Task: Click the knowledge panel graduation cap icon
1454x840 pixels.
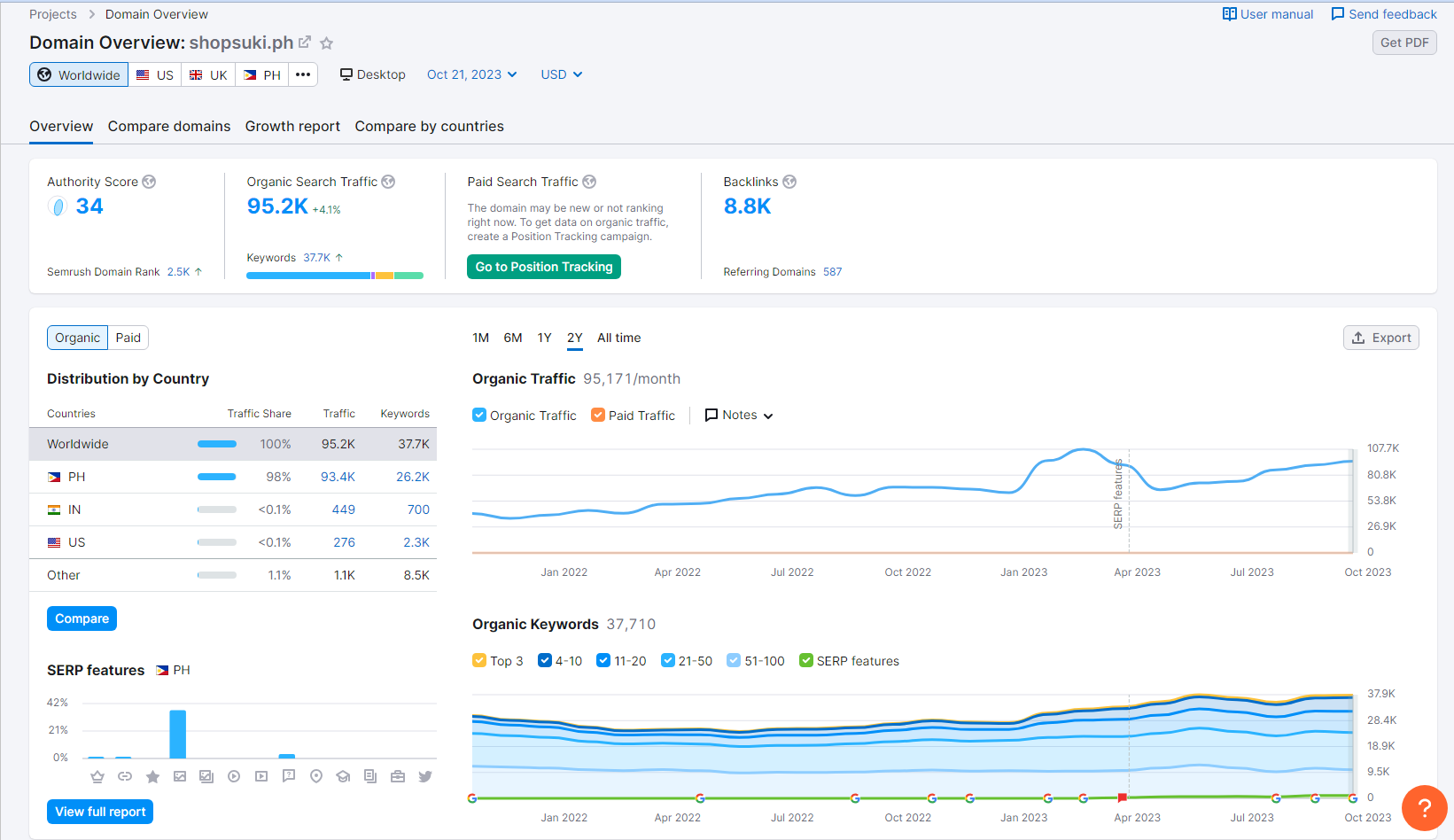Action: pyautogui.click(x=343, y=776)
